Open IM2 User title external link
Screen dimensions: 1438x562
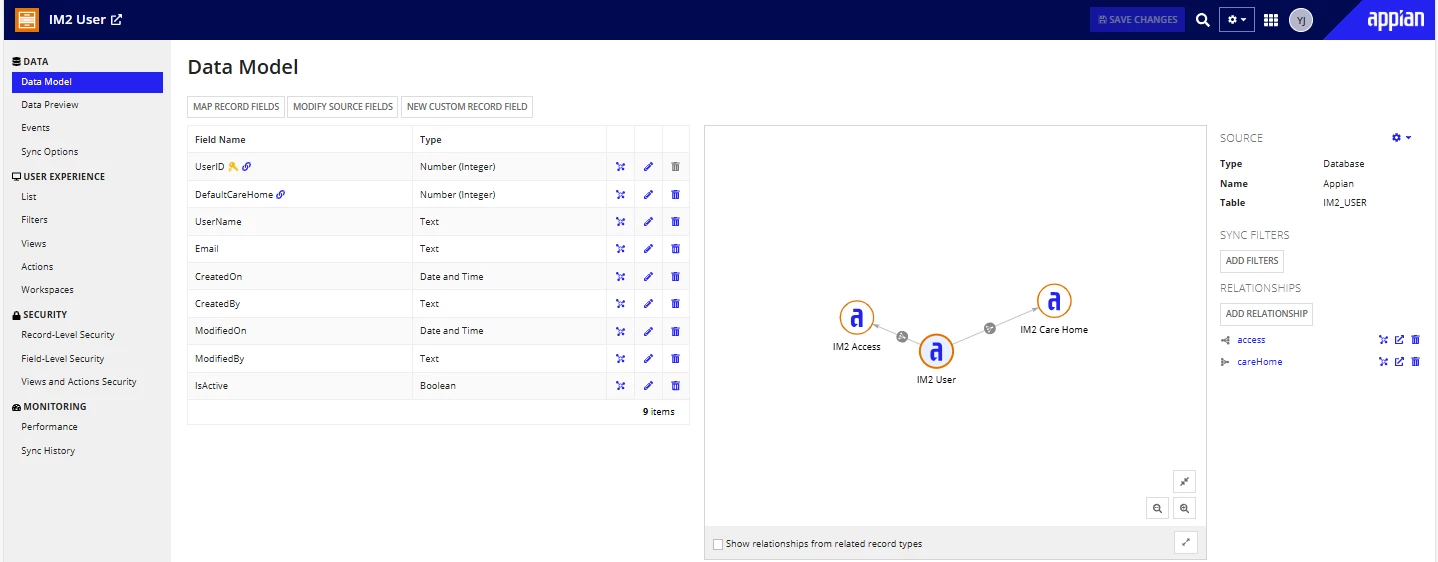[x=116, y=20]
